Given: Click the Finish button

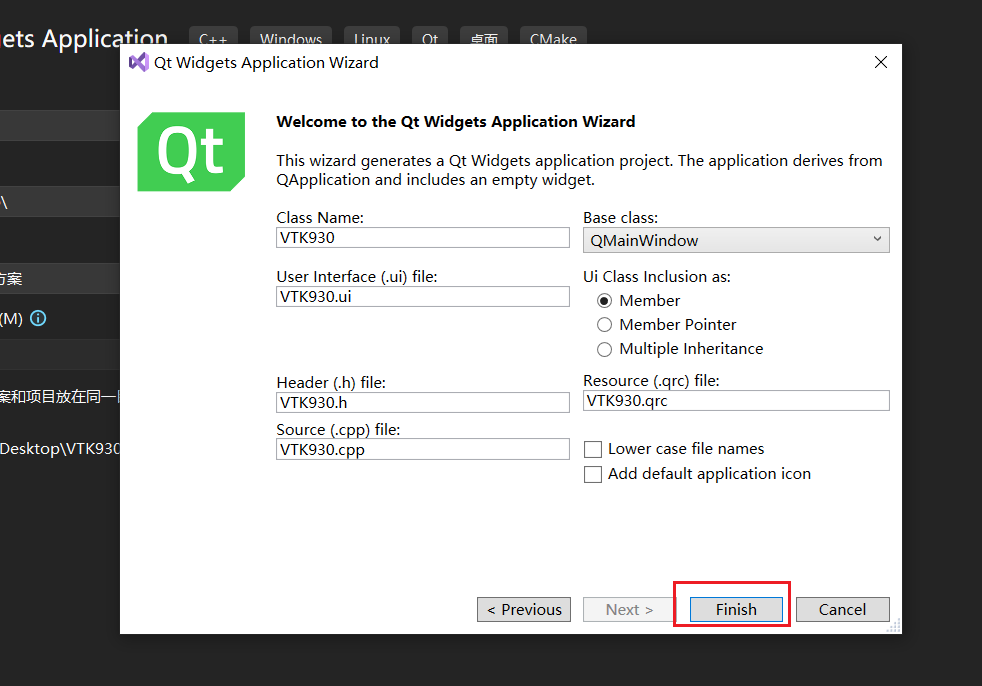Looking at the screenshot, I should [736, 609].
